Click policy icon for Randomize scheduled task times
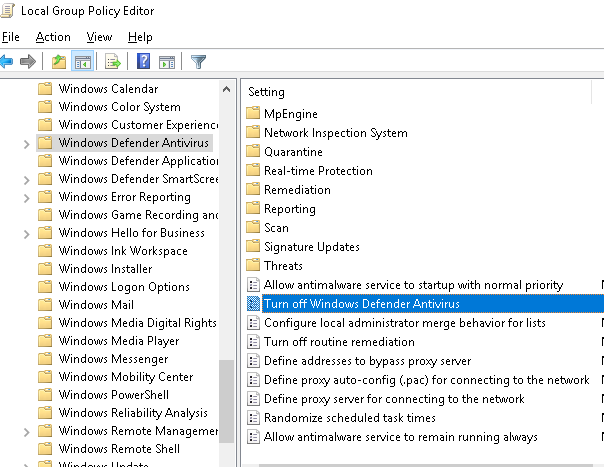Screen dimensions: 604x467 [x=253, y=417]
